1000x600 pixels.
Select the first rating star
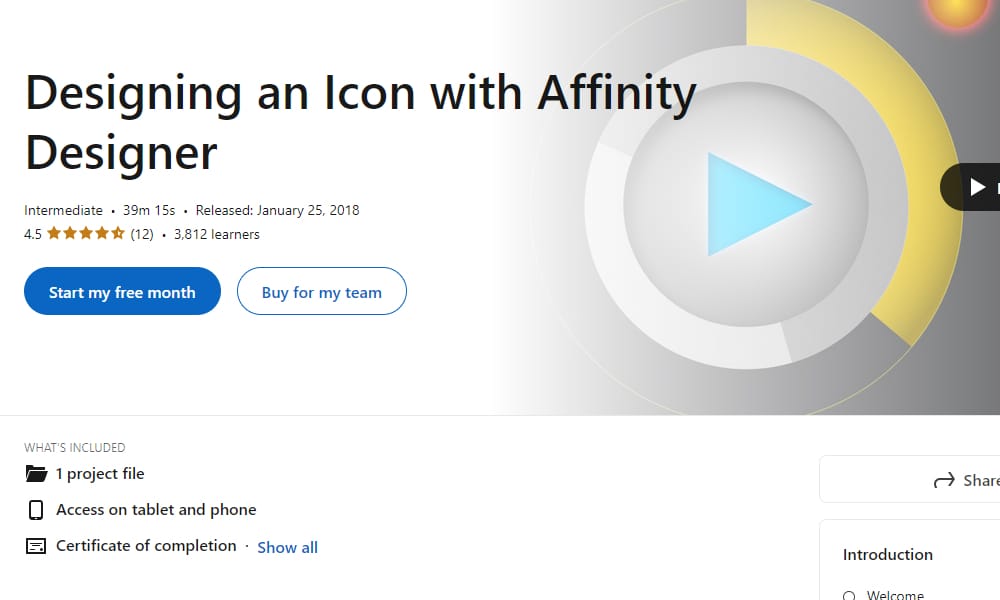click(x=54, y=232)
